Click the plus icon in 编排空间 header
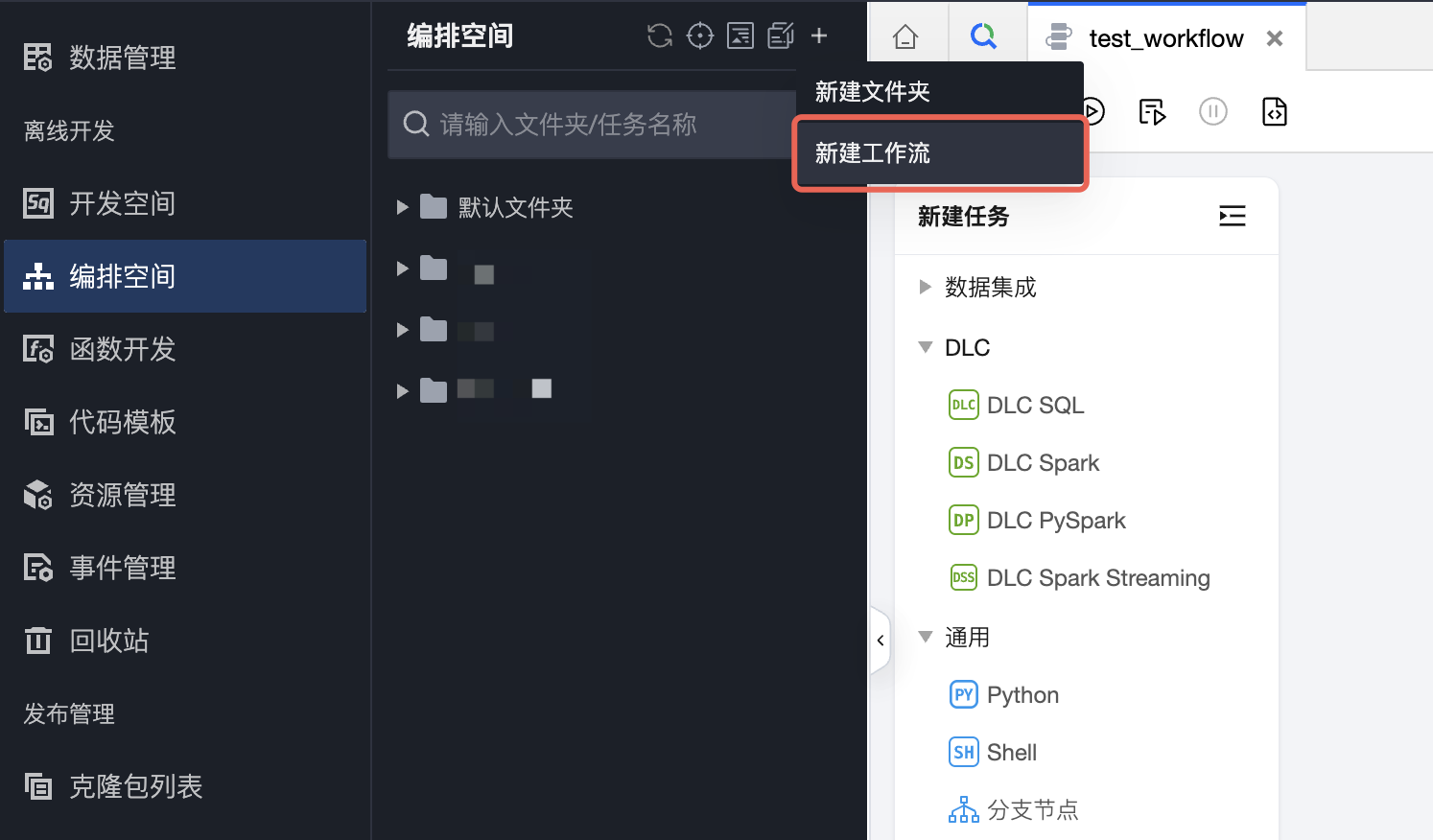 point(819,35)
